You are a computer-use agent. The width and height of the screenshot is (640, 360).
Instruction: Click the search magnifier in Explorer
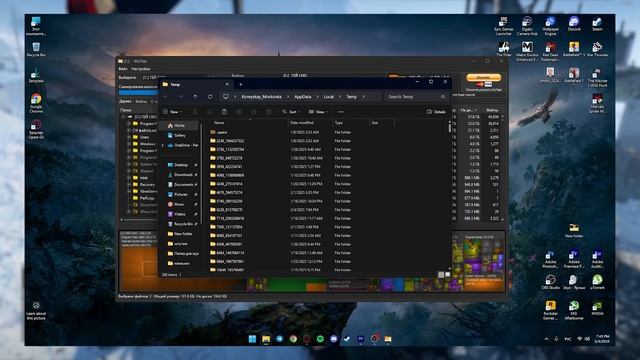tap(443, 97)
